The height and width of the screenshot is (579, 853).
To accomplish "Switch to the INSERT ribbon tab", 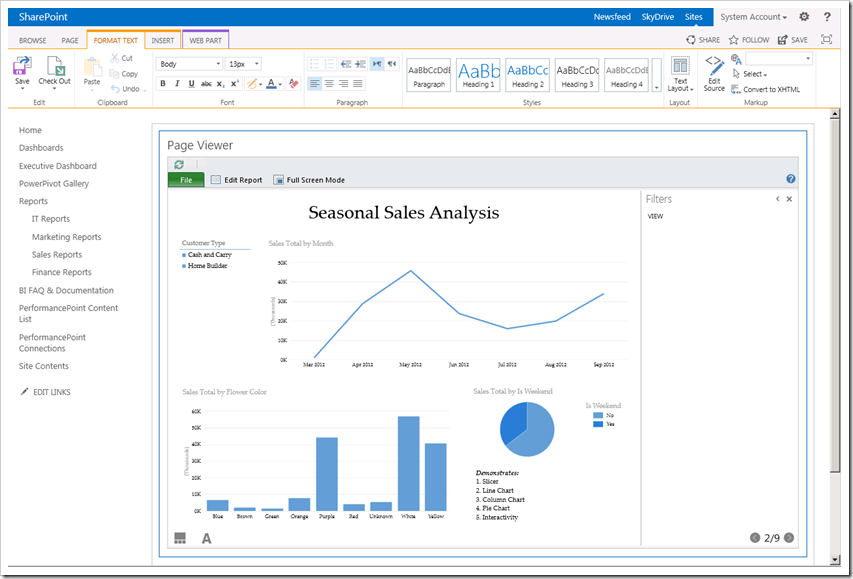I will click(x=163, y=39).
